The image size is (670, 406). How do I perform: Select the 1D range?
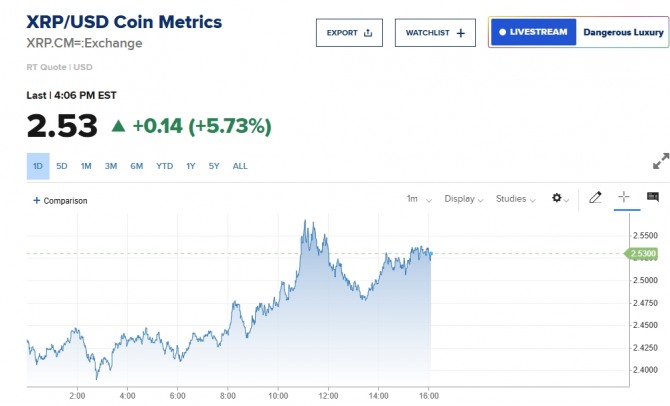38,166
